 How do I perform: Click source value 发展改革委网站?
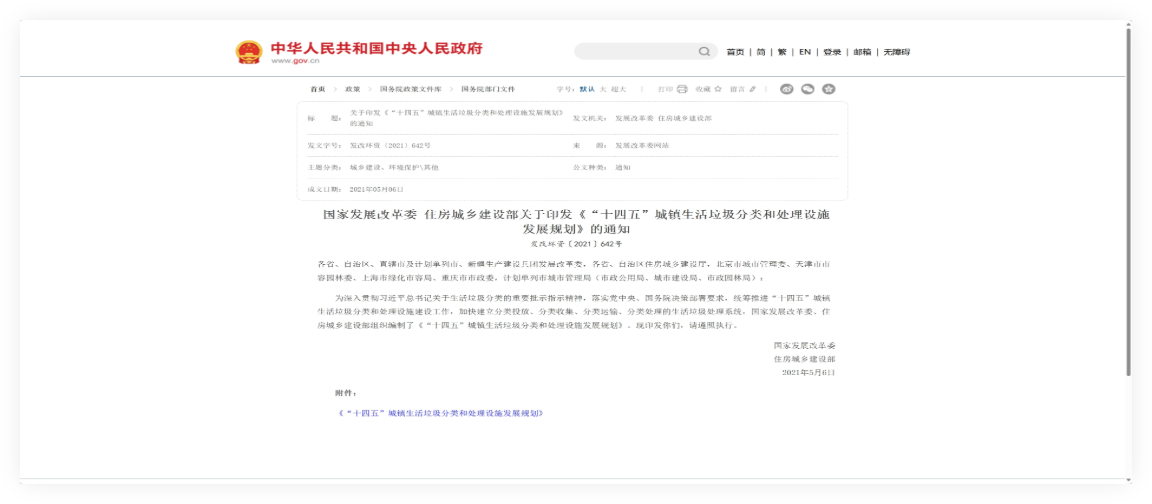coord(642,145)
